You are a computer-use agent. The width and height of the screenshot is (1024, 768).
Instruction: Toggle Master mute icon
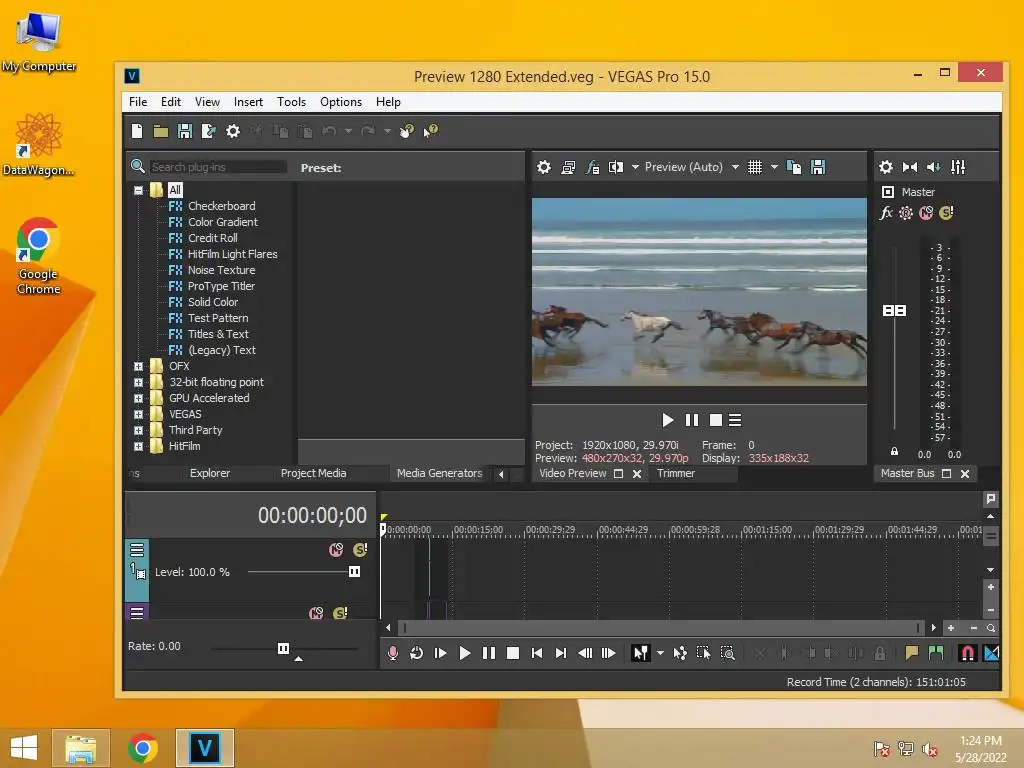point(926,213)
